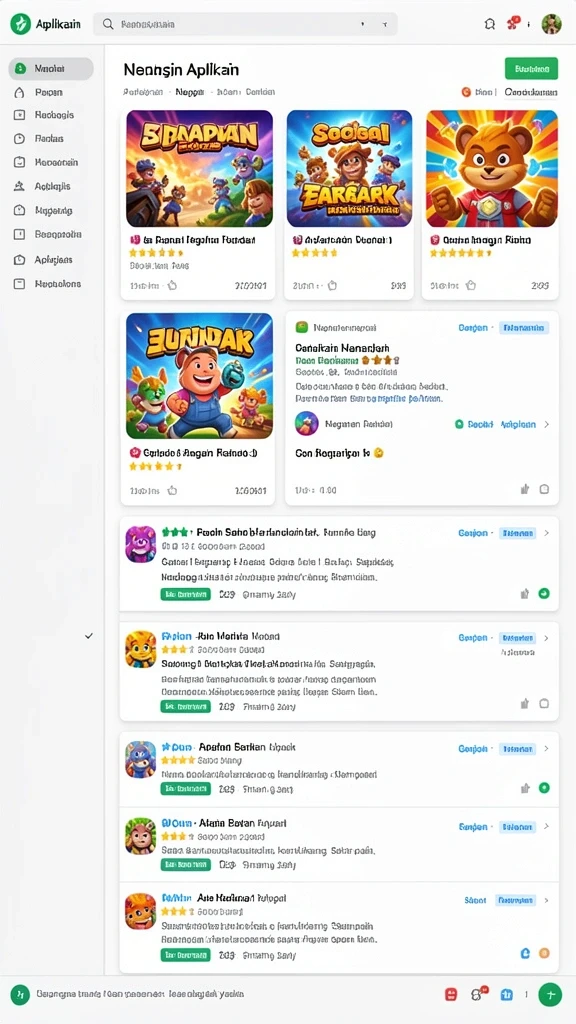Click the green button at the top right of the heading
This screenshot has height=1024, width=576.
pos(532,69)
